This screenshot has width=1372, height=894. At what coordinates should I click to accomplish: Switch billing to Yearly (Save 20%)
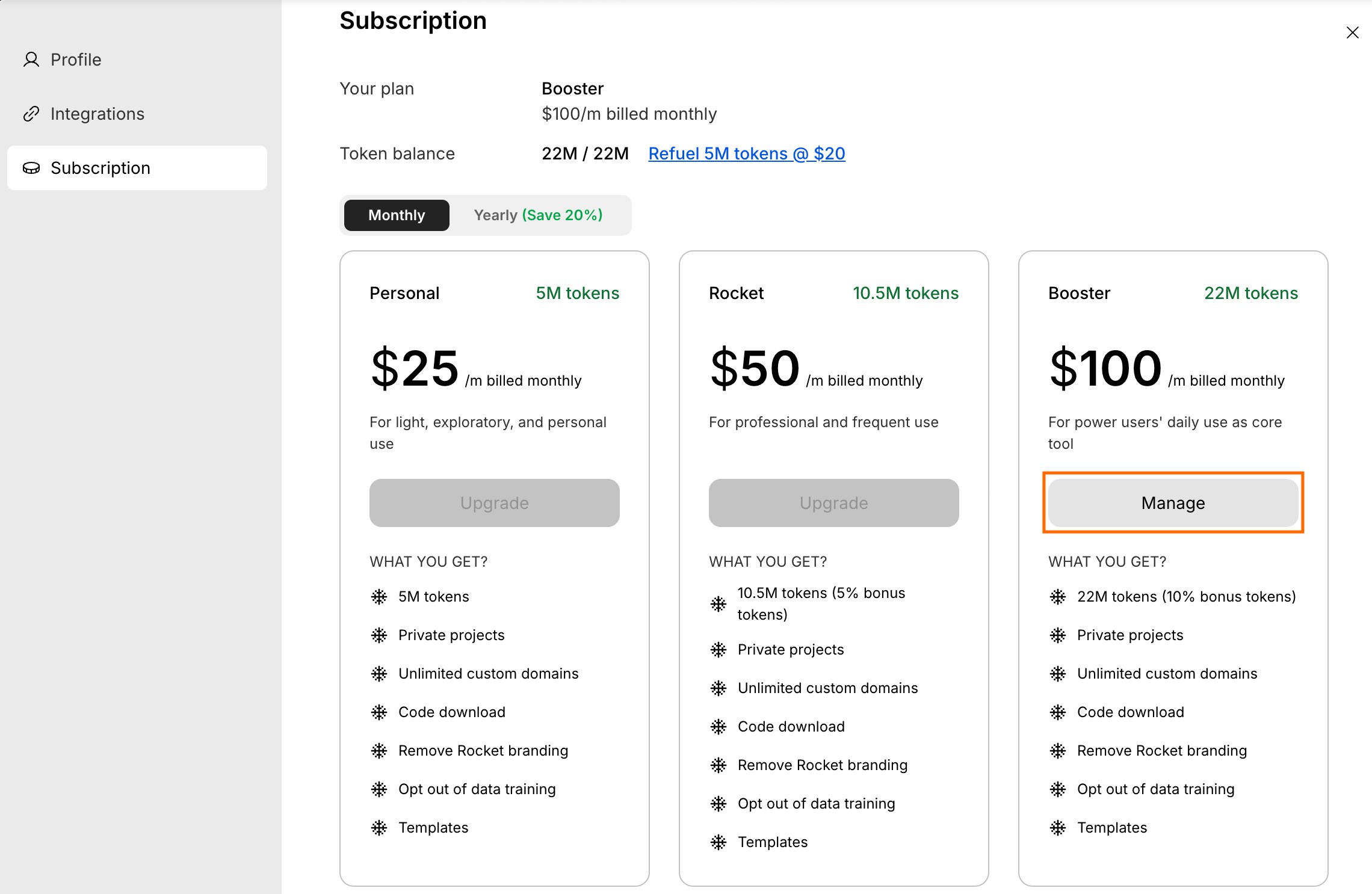pyautogui.click(x=538, y=215)
